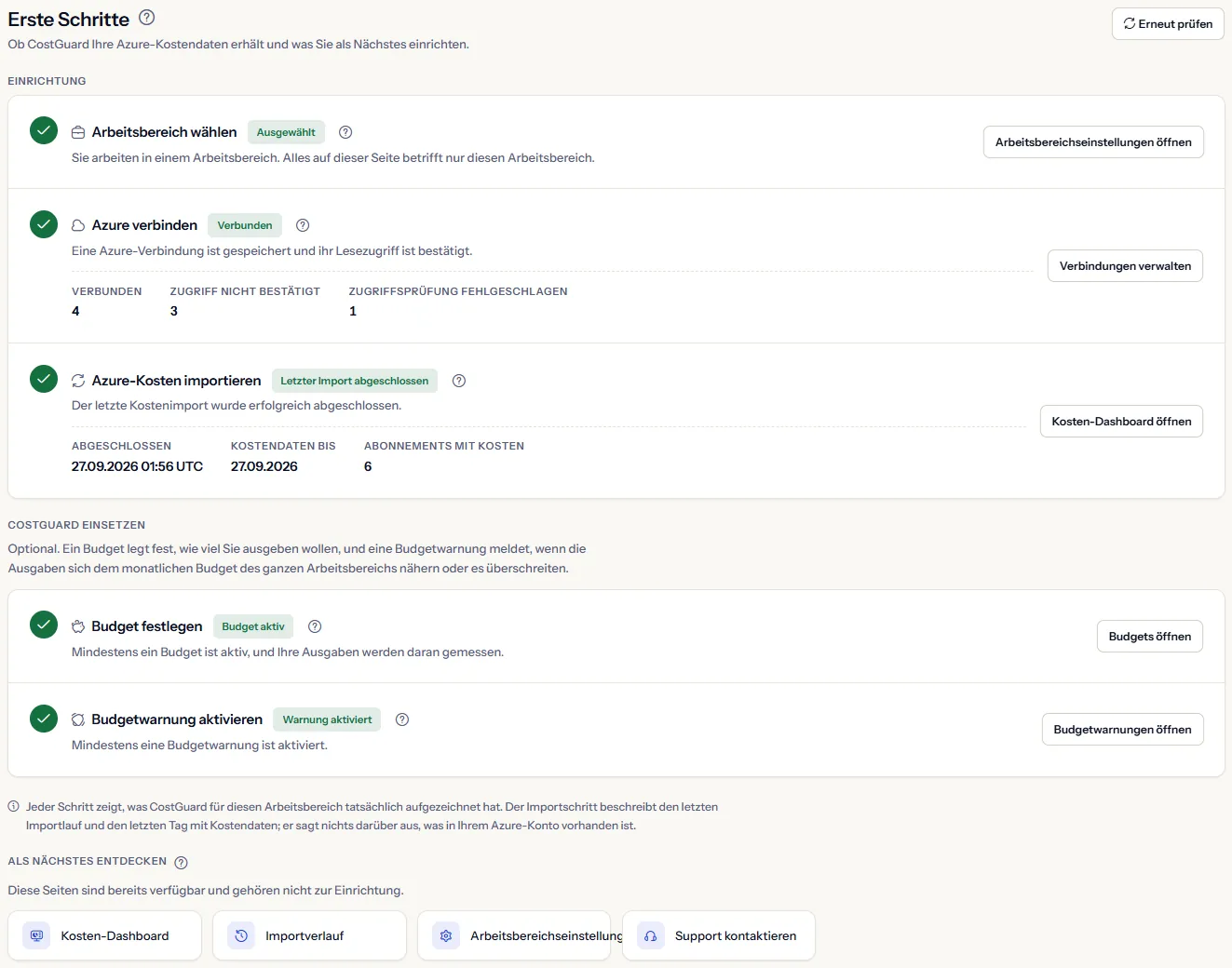Open the Kosten-Dashboard öffnen button
This screenshot has width=1232, height=968.
pyautogui.click(x=1121, y=422)
